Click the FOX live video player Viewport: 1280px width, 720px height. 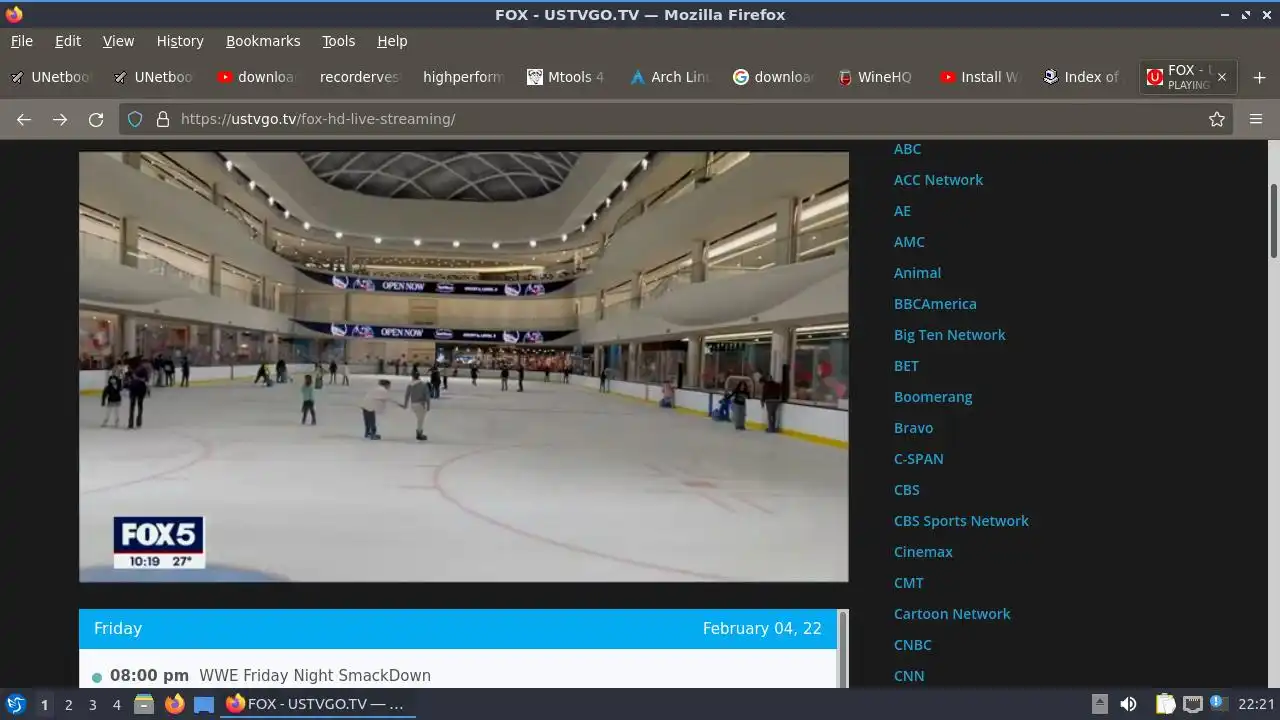464,366
